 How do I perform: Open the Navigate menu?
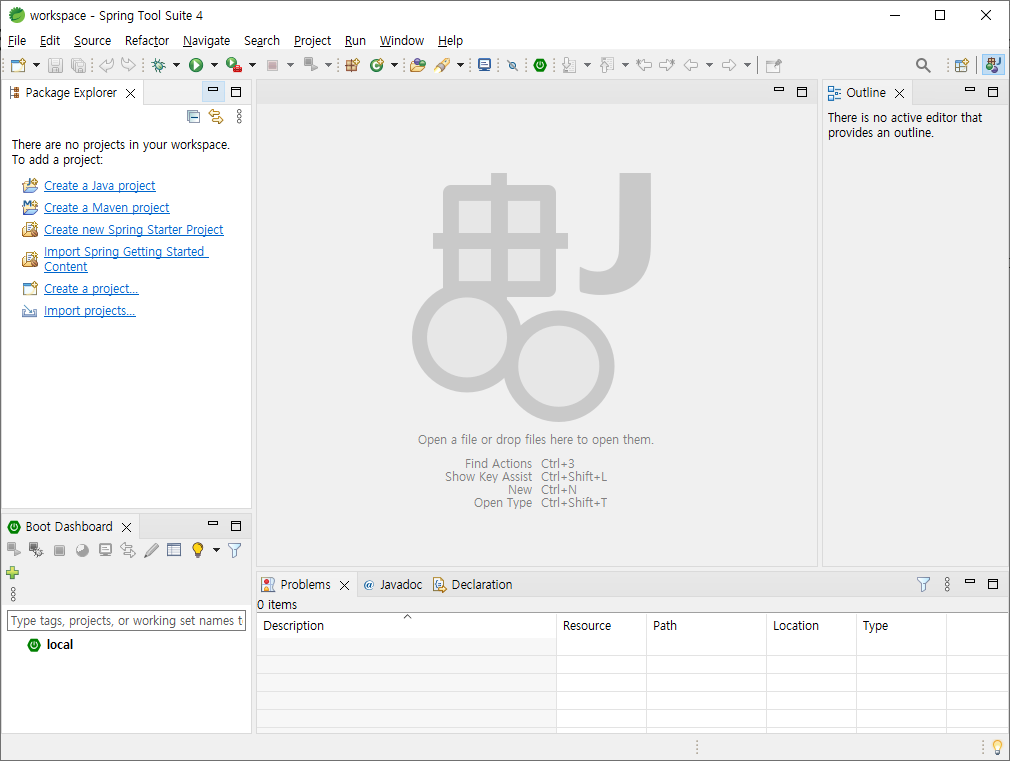pos(206,41)
